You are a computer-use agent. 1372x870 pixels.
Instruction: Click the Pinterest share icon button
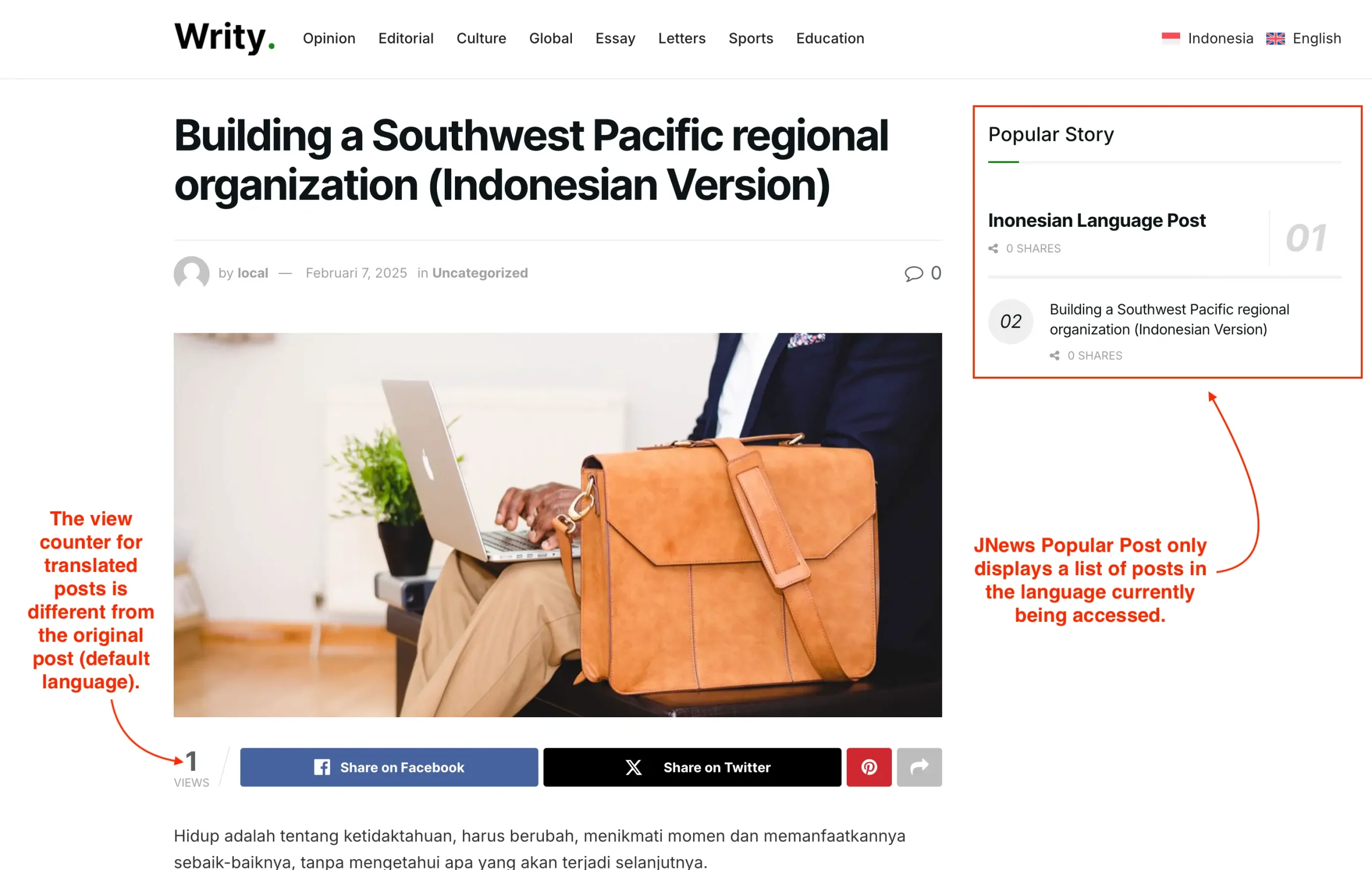tap(868, 767)
